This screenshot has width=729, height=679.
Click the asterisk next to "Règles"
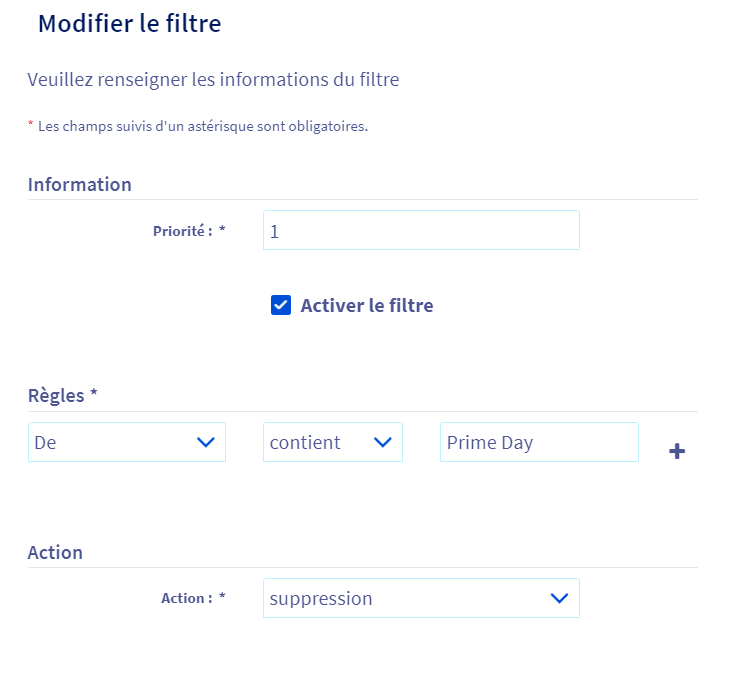tap(94, 394)
